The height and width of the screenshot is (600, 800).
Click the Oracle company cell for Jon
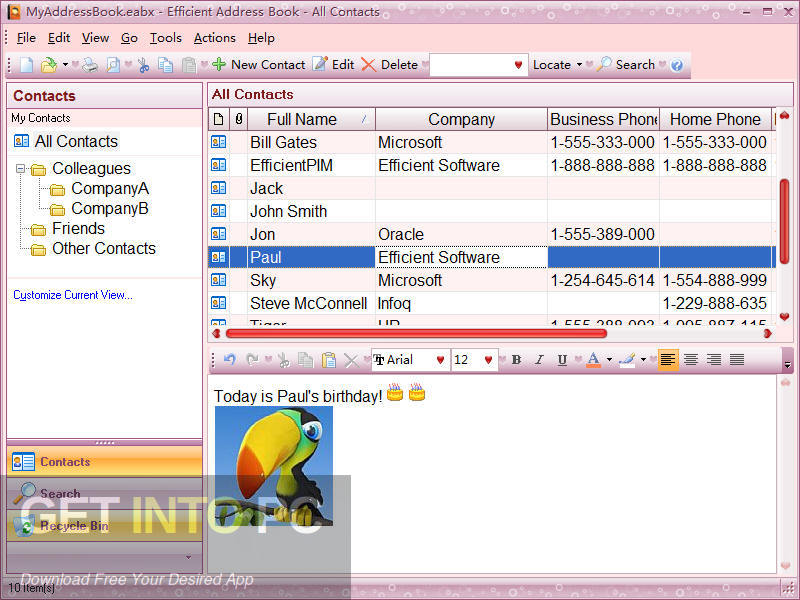coord(461,234)
